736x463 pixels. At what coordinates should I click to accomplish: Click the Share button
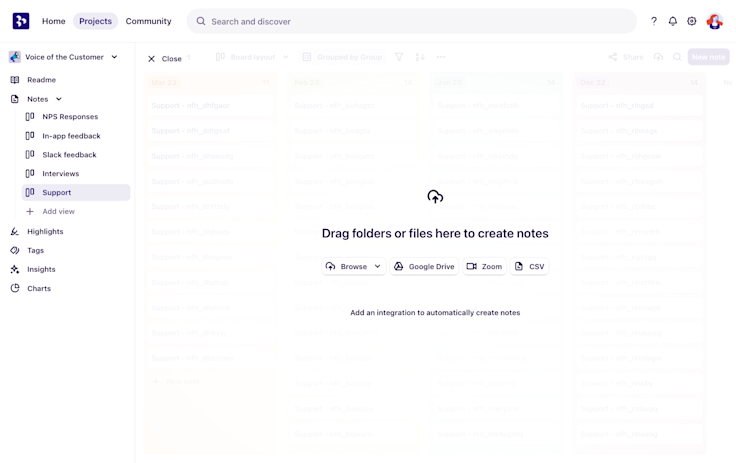[x=626, y=57]
